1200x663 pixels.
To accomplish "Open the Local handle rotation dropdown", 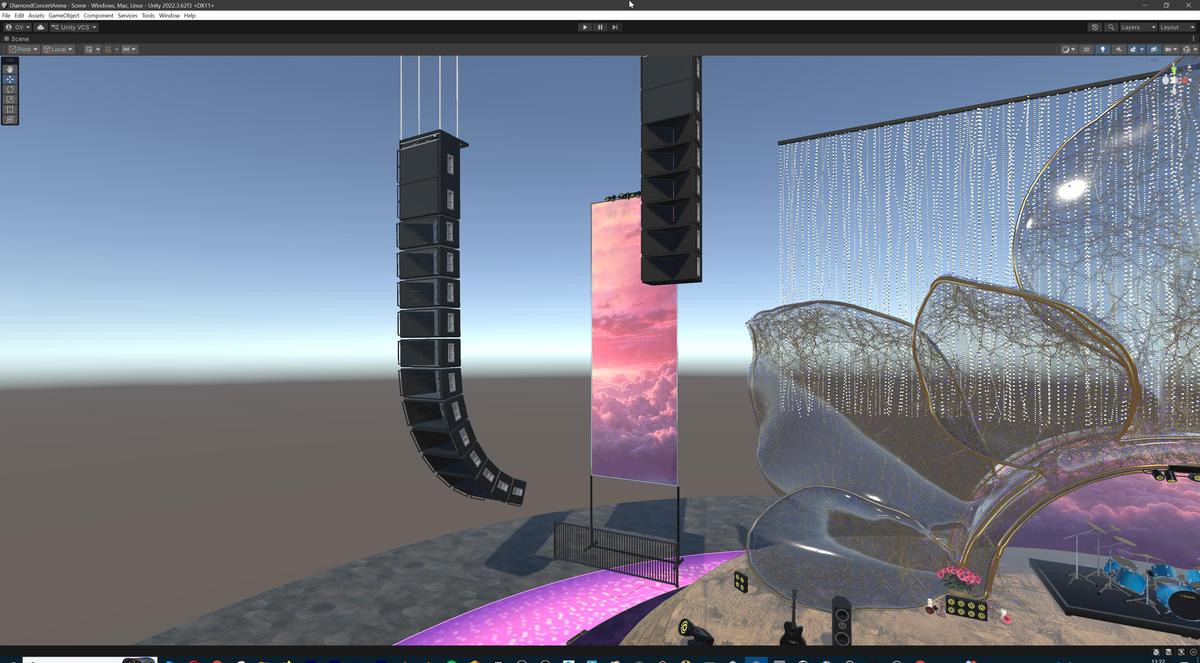I will pyautogui.click(x=58, y=49).
